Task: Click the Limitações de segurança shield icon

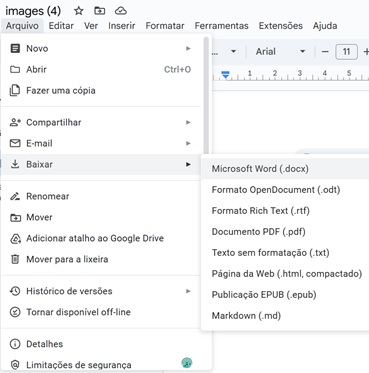Action: (15, 365)
